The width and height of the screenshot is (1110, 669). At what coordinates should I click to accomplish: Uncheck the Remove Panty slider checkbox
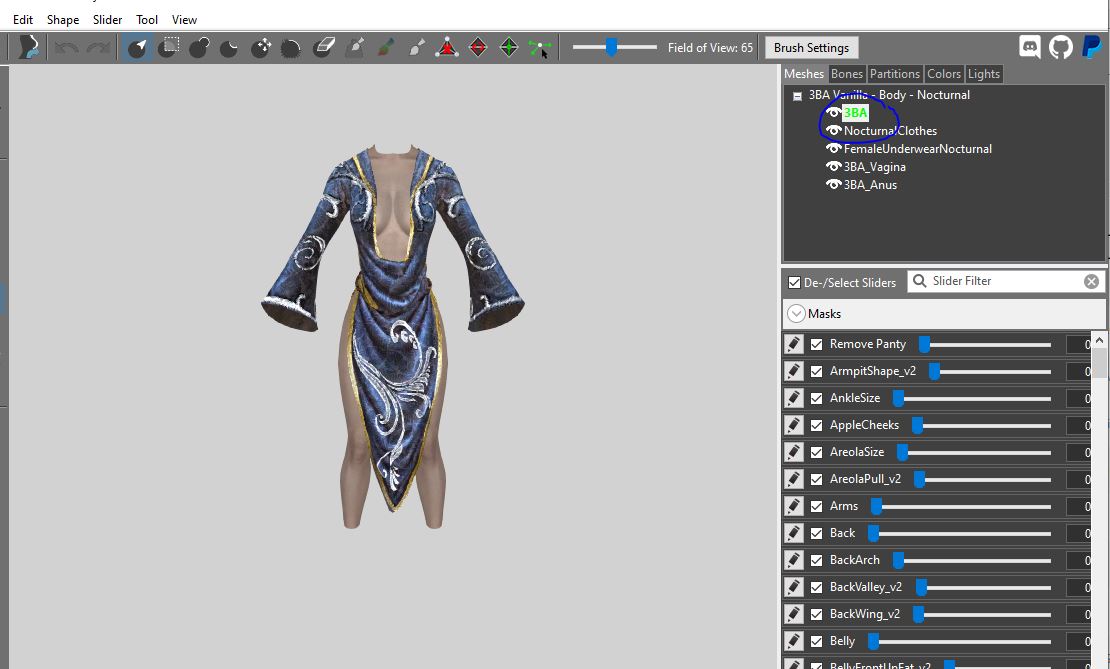pos(816,344)
